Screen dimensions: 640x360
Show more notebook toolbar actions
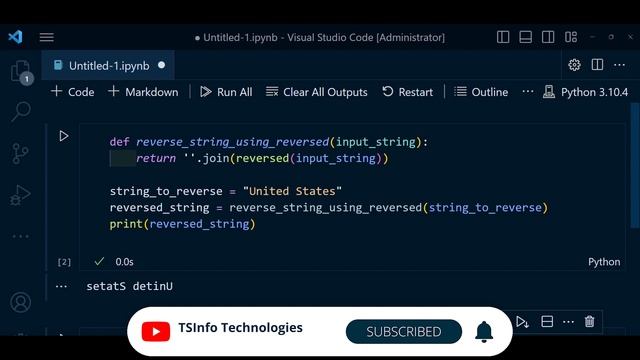(x=528, y=91)
